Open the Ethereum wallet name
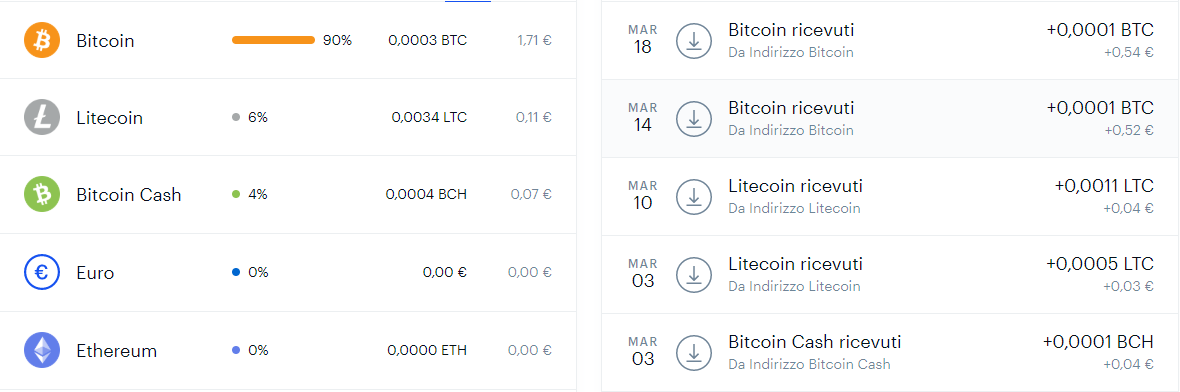This screenshot has width=1180, height=392. click(117, 351)
